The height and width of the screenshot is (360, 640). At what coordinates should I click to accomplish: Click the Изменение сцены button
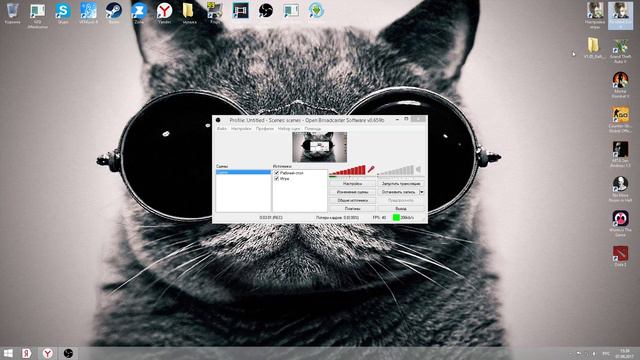(x=352, y=192)
